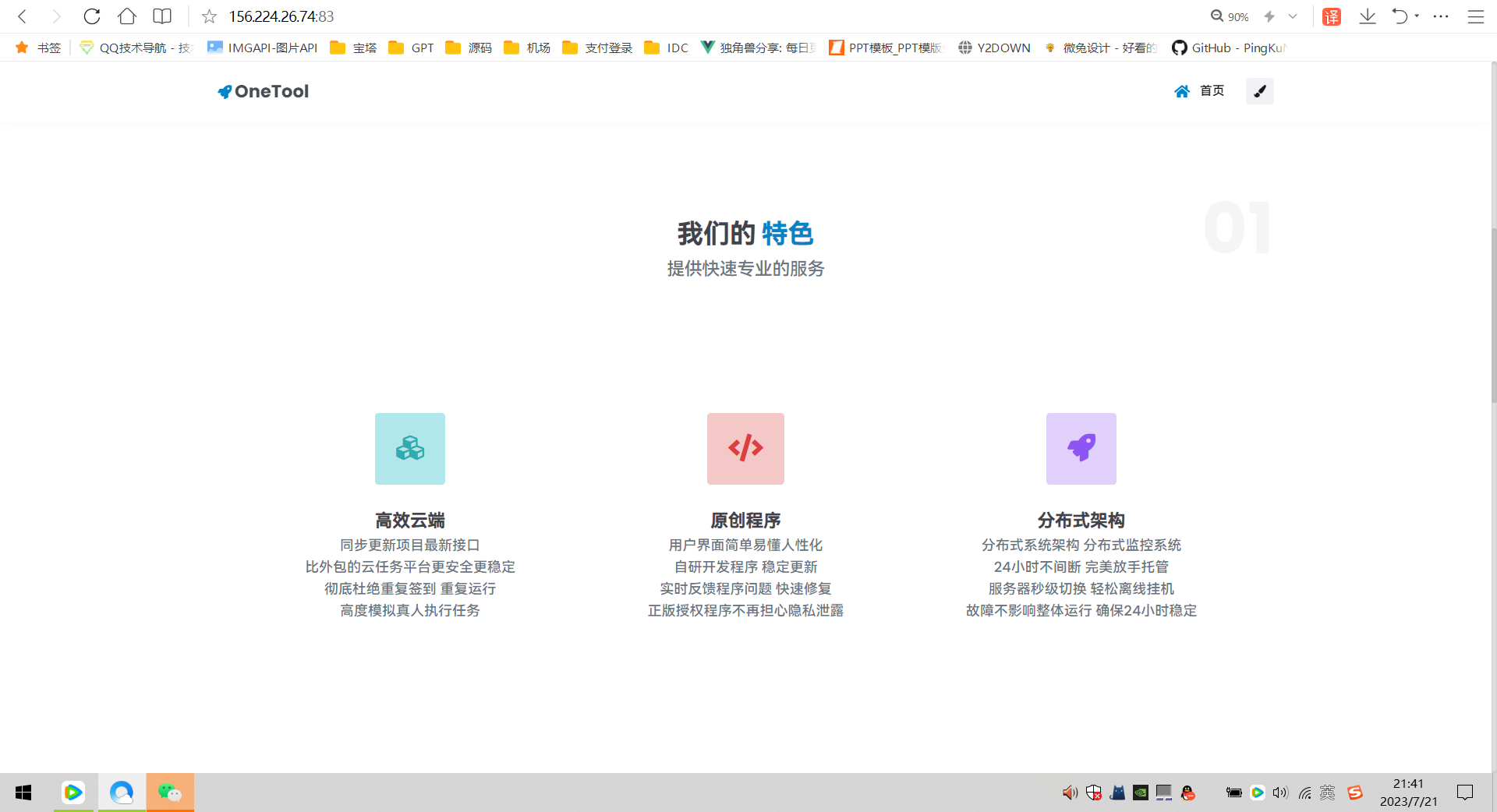Open the Tencent Video taskbar app
The width and height of the screenshot is (1497, 812).
tap(73, 793)
